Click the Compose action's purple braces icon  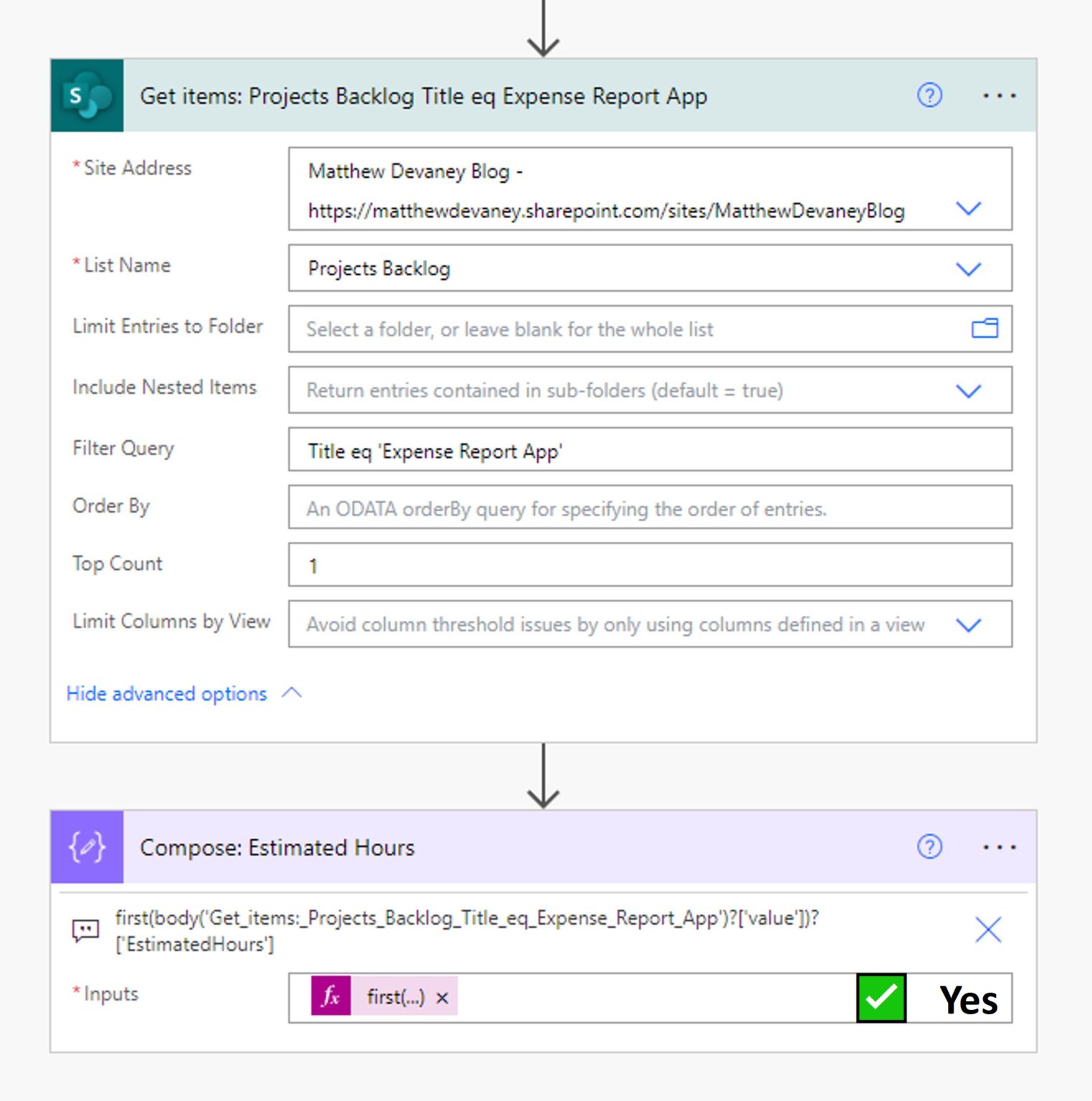(86, 847)
